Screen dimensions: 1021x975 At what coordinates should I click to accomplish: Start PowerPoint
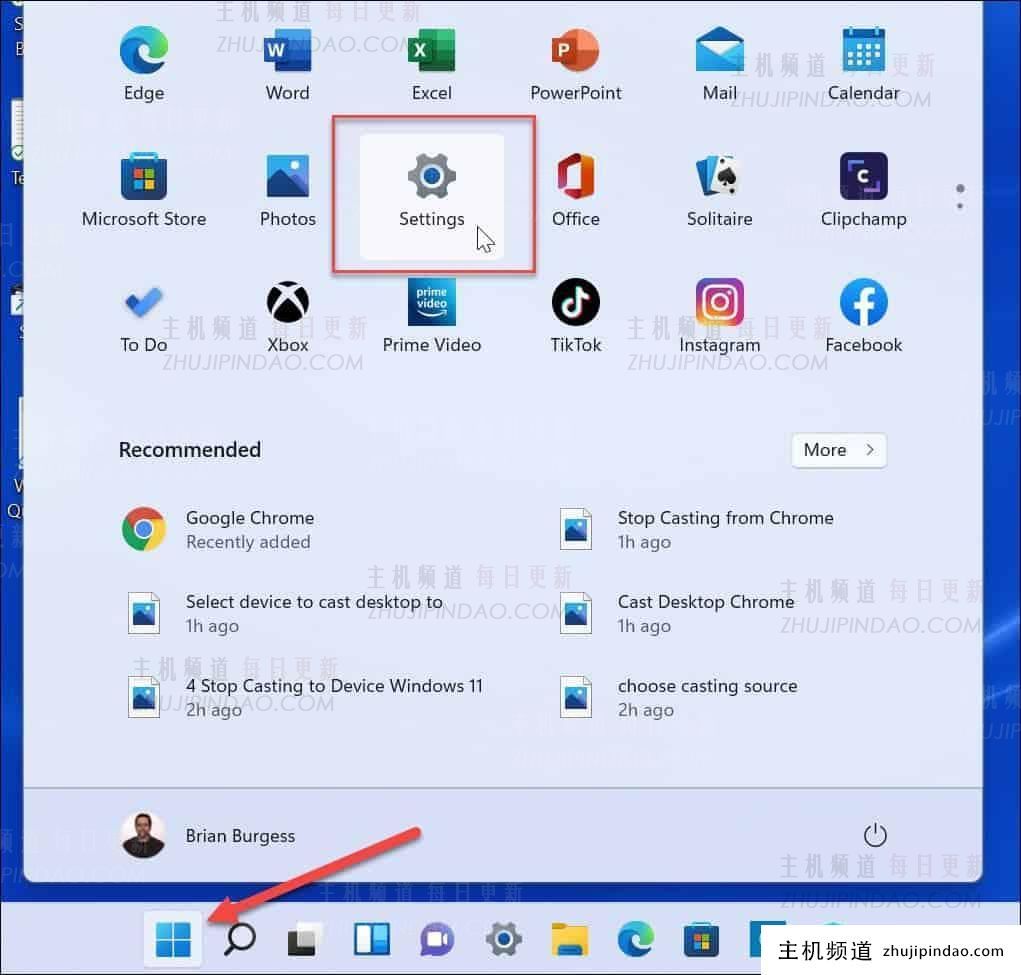click(x=575, y=60)
